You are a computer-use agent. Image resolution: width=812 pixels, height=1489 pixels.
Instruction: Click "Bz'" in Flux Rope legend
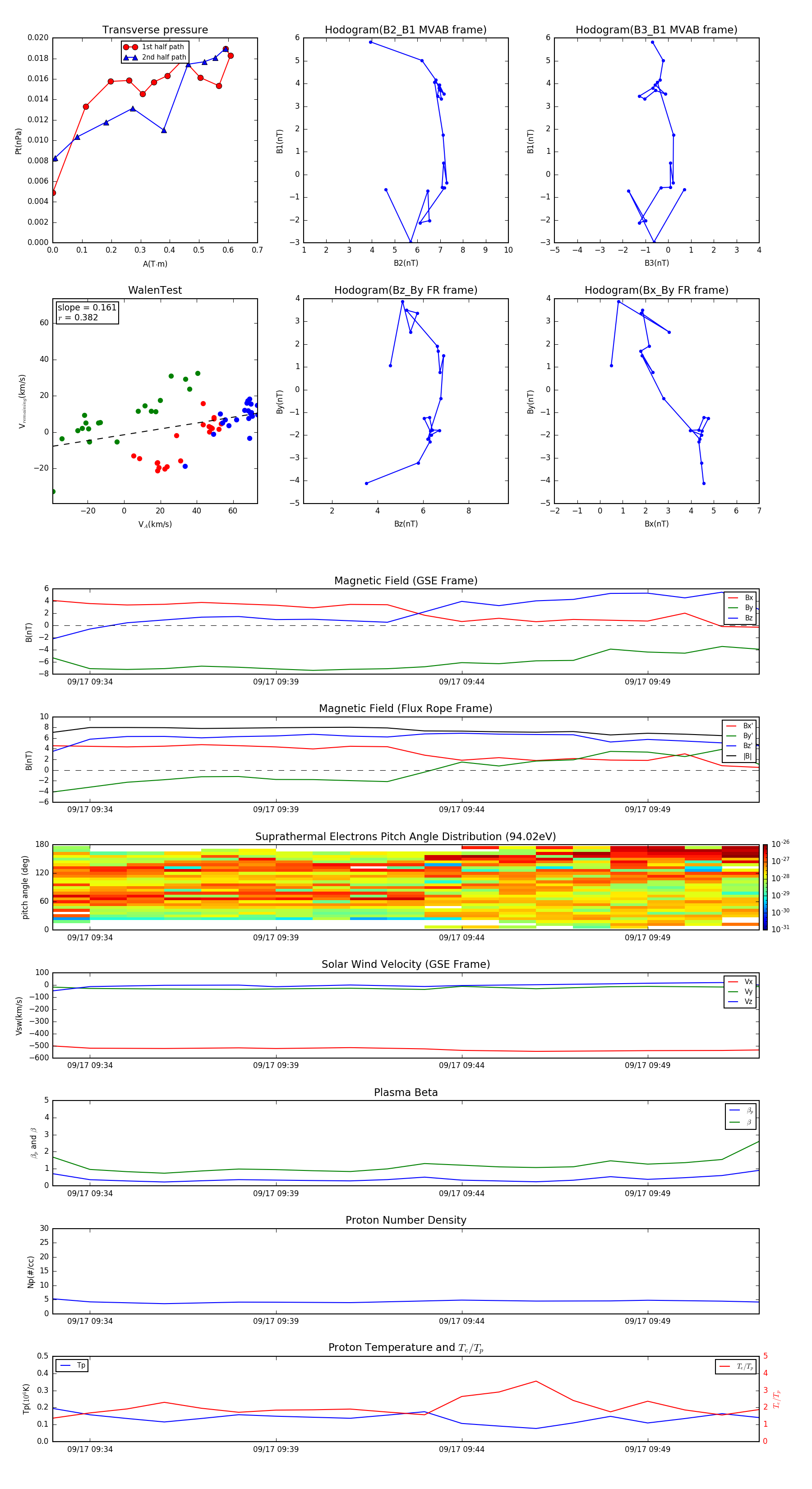point(748,746)
